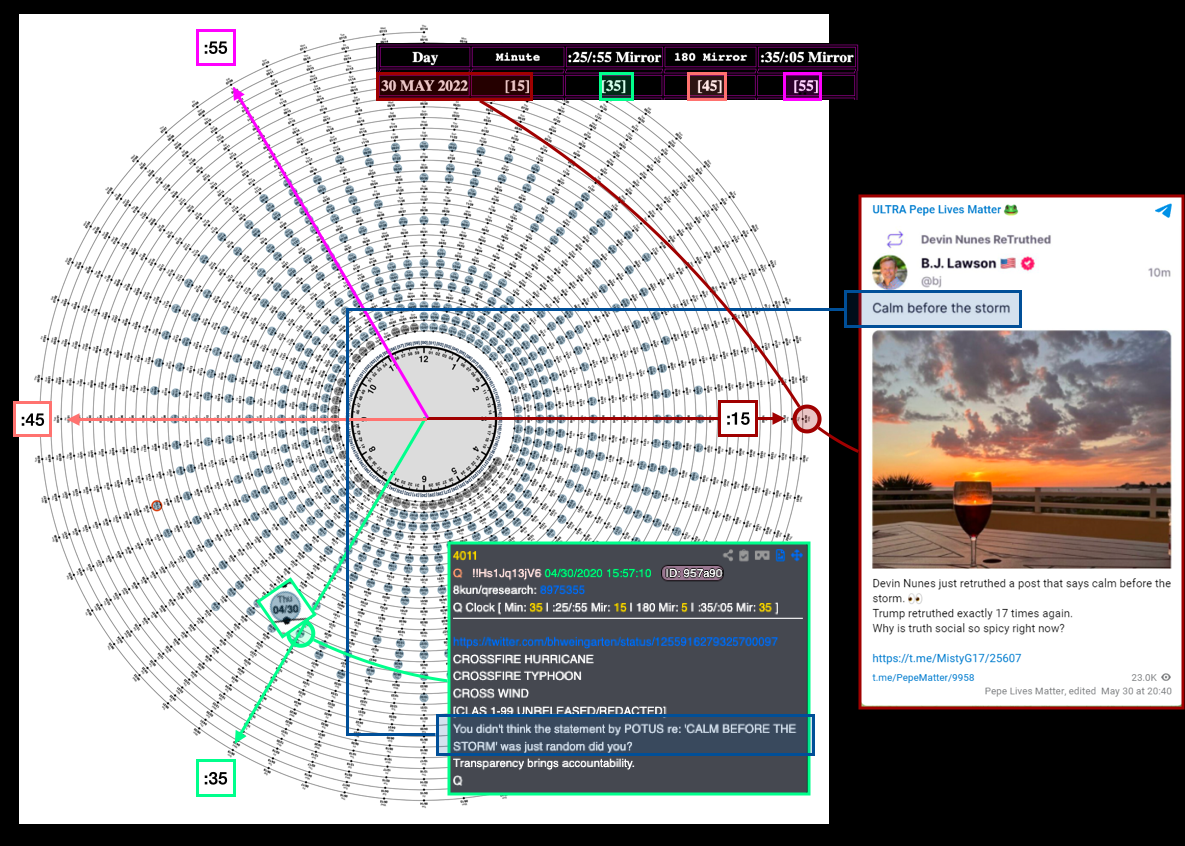Click the Devin Nunes ReTruthed label
The height and width of the screenshot is (846, 1185).
[985, 240]
